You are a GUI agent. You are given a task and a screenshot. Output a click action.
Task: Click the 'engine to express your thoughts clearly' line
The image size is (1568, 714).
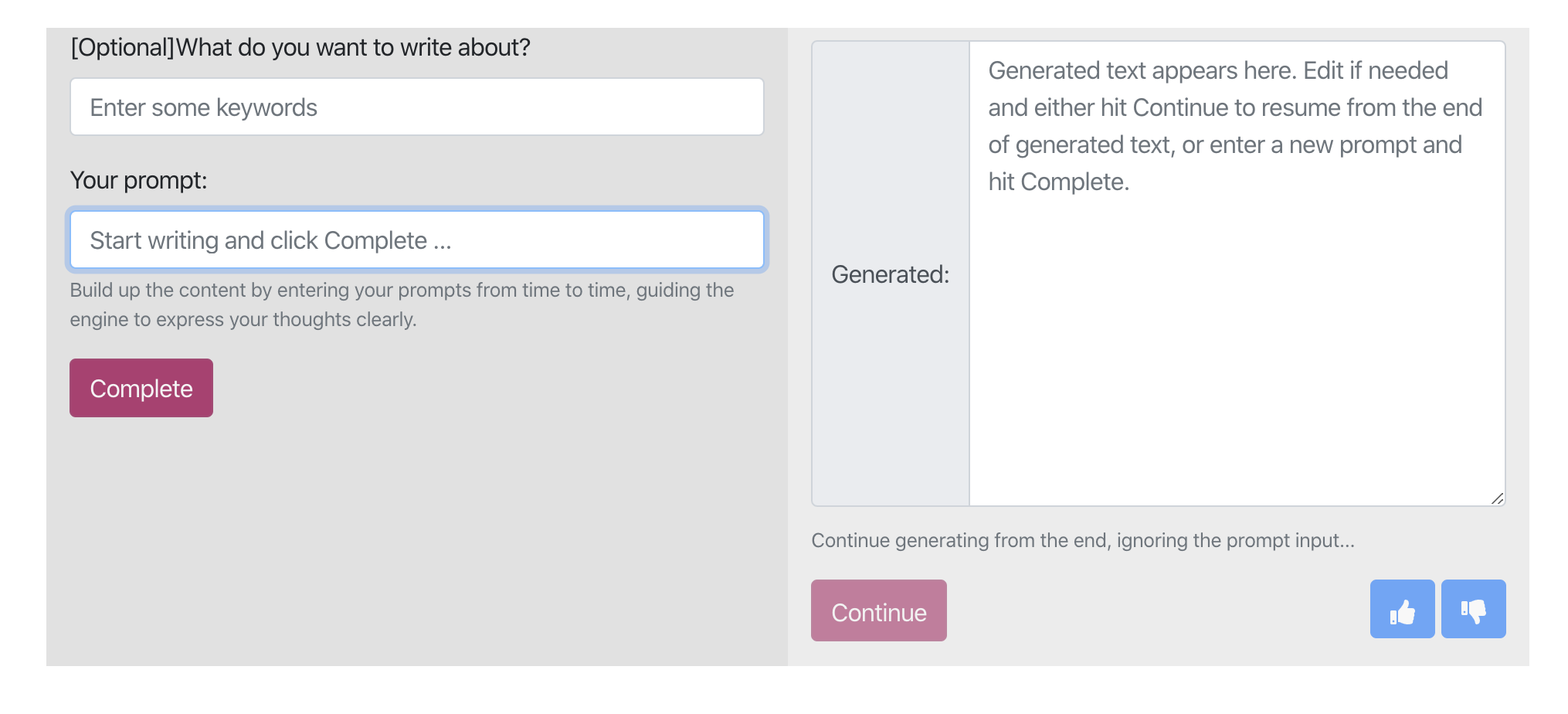pos(243,320)
